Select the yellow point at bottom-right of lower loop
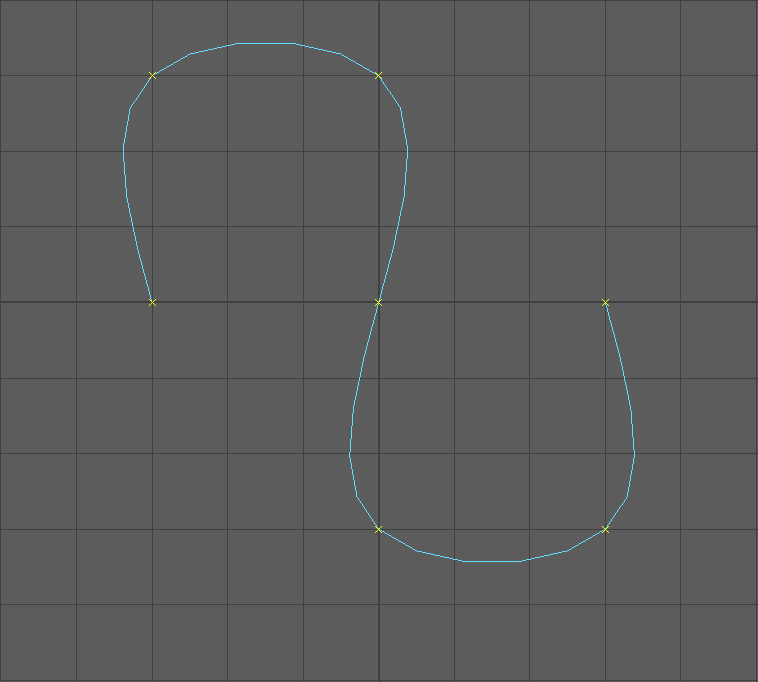This screenshot has width=758, height=682. 605,529
